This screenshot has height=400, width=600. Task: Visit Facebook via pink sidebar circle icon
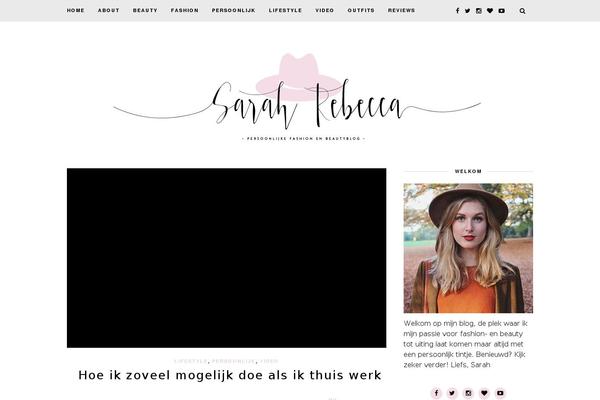[x=436, y=393]
